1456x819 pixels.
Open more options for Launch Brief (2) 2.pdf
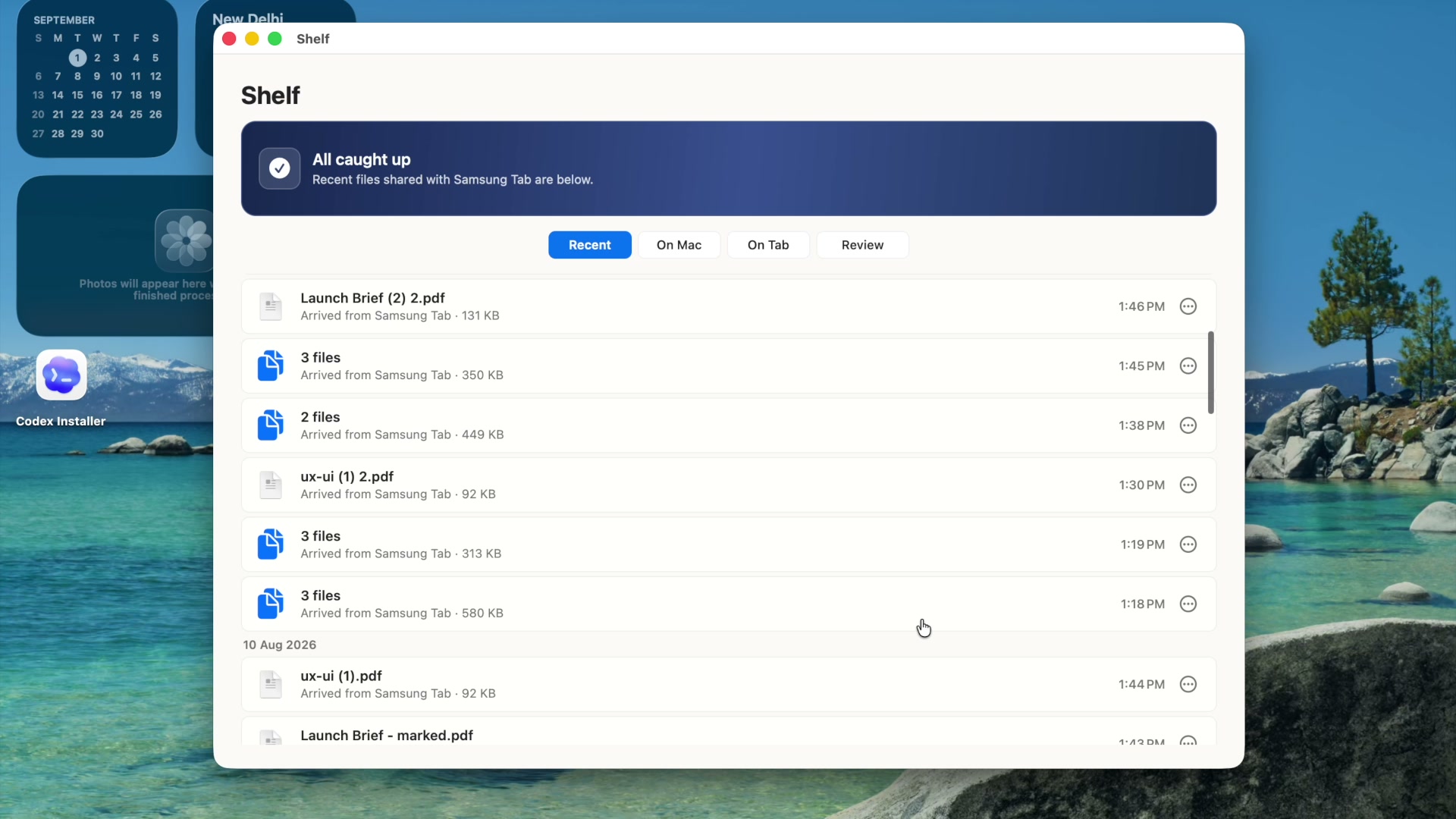(x=1188, y=306)
